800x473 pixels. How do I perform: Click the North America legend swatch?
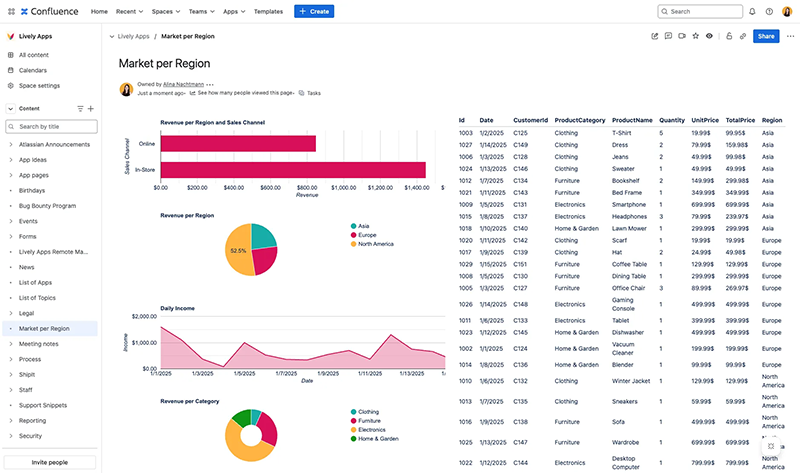[353, 244]
